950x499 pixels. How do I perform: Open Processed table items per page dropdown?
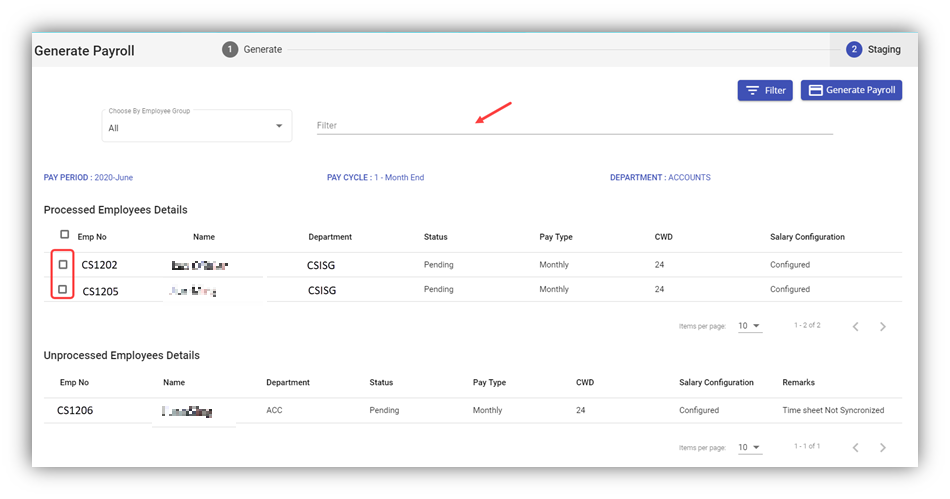[749, 326]
